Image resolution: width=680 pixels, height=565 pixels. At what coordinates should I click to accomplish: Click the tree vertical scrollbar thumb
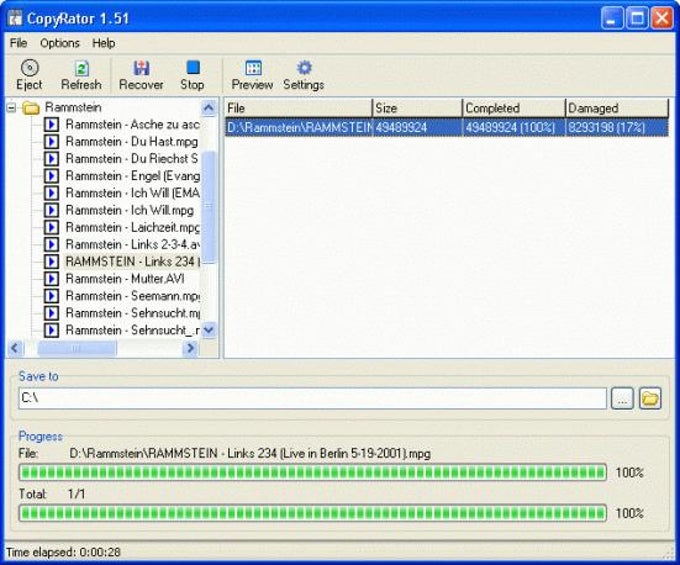pos(209,207)
